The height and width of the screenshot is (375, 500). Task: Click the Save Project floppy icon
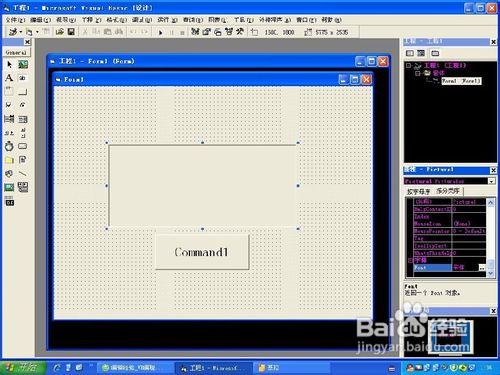[71, 32]
